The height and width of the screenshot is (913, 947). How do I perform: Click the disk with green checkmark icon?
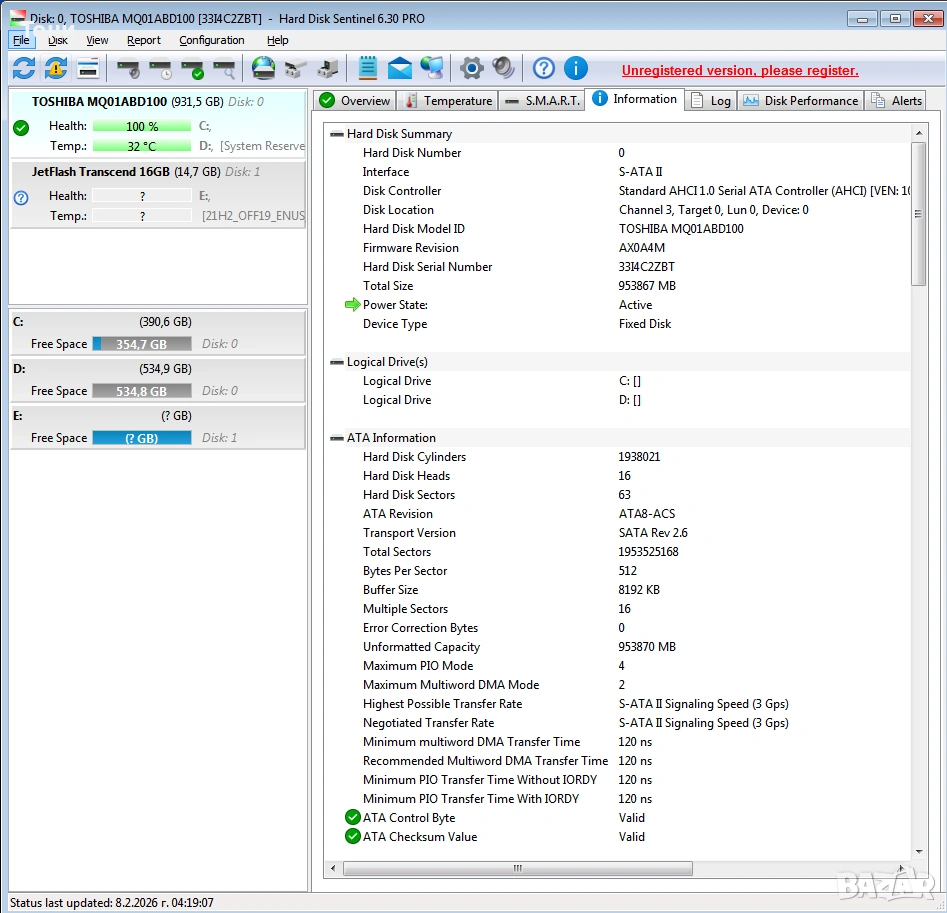pos(192,69)
